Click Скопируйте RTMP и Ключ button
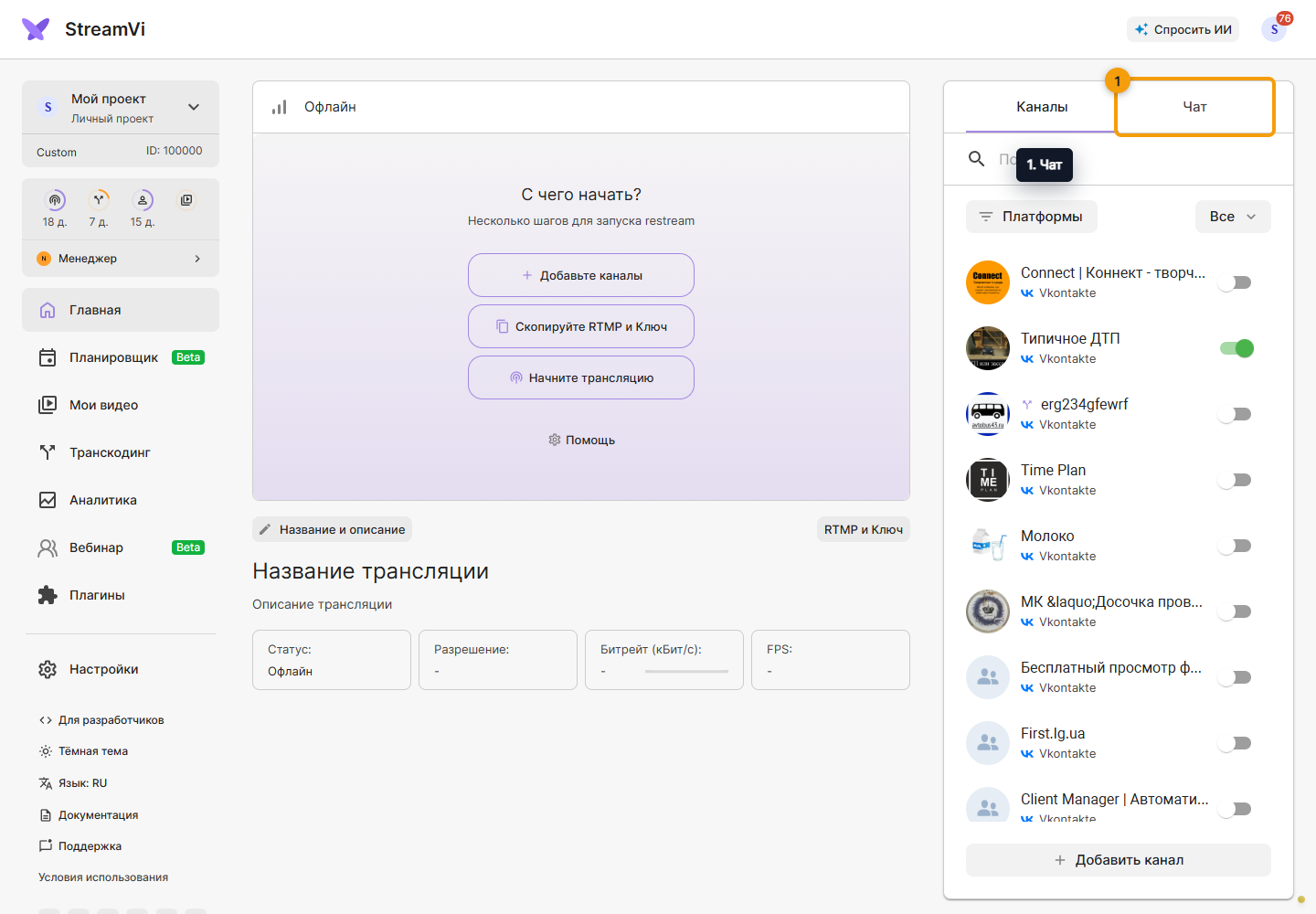This screenshot has height=914, width=1316. [581, 326]
